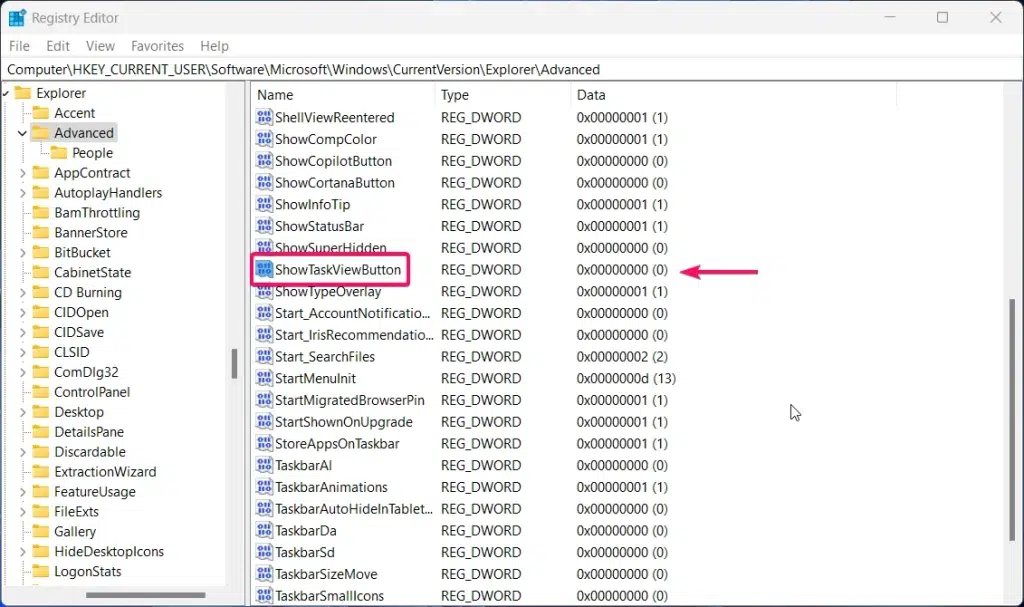Open the Help menu
Image resolution: width=1024 pixels, height=607 pixels.
214,46
